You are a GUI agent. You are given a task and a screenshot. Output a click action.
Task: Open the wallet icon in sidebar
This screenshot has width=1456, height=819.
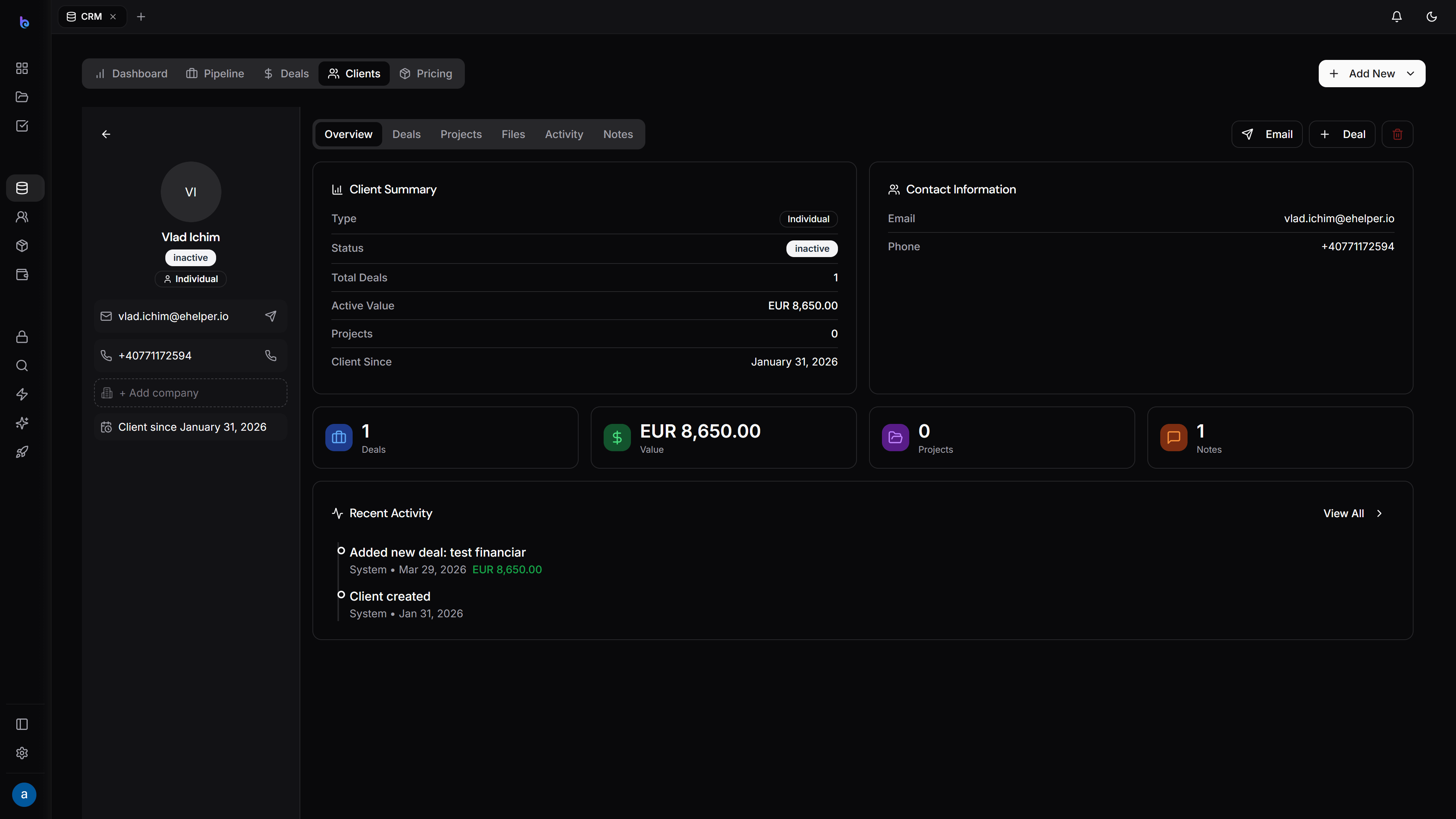tap(22, 275)
